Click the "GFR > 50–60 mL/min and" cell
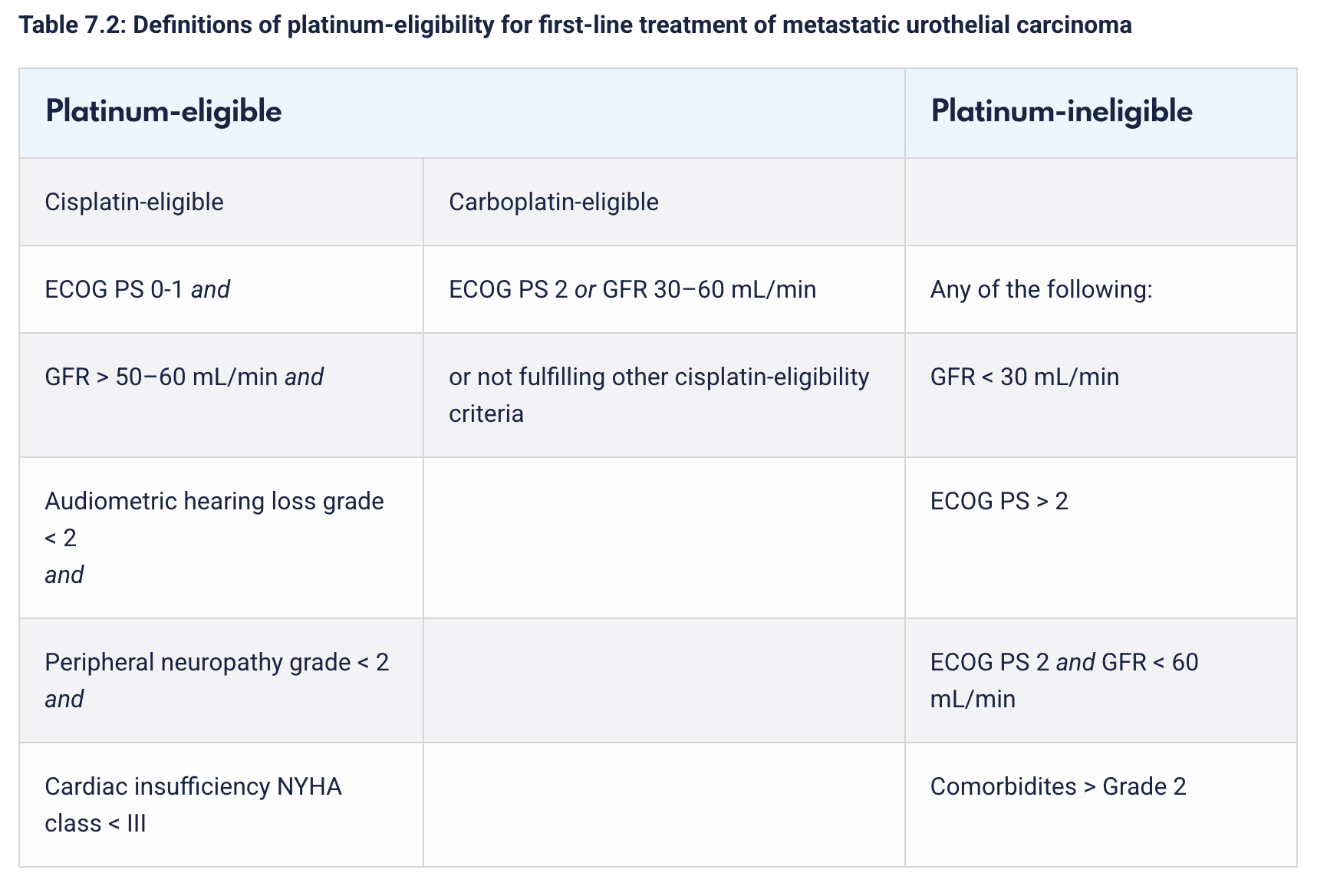This screenshot has width=1327, height=896. (x=184, y=377)
